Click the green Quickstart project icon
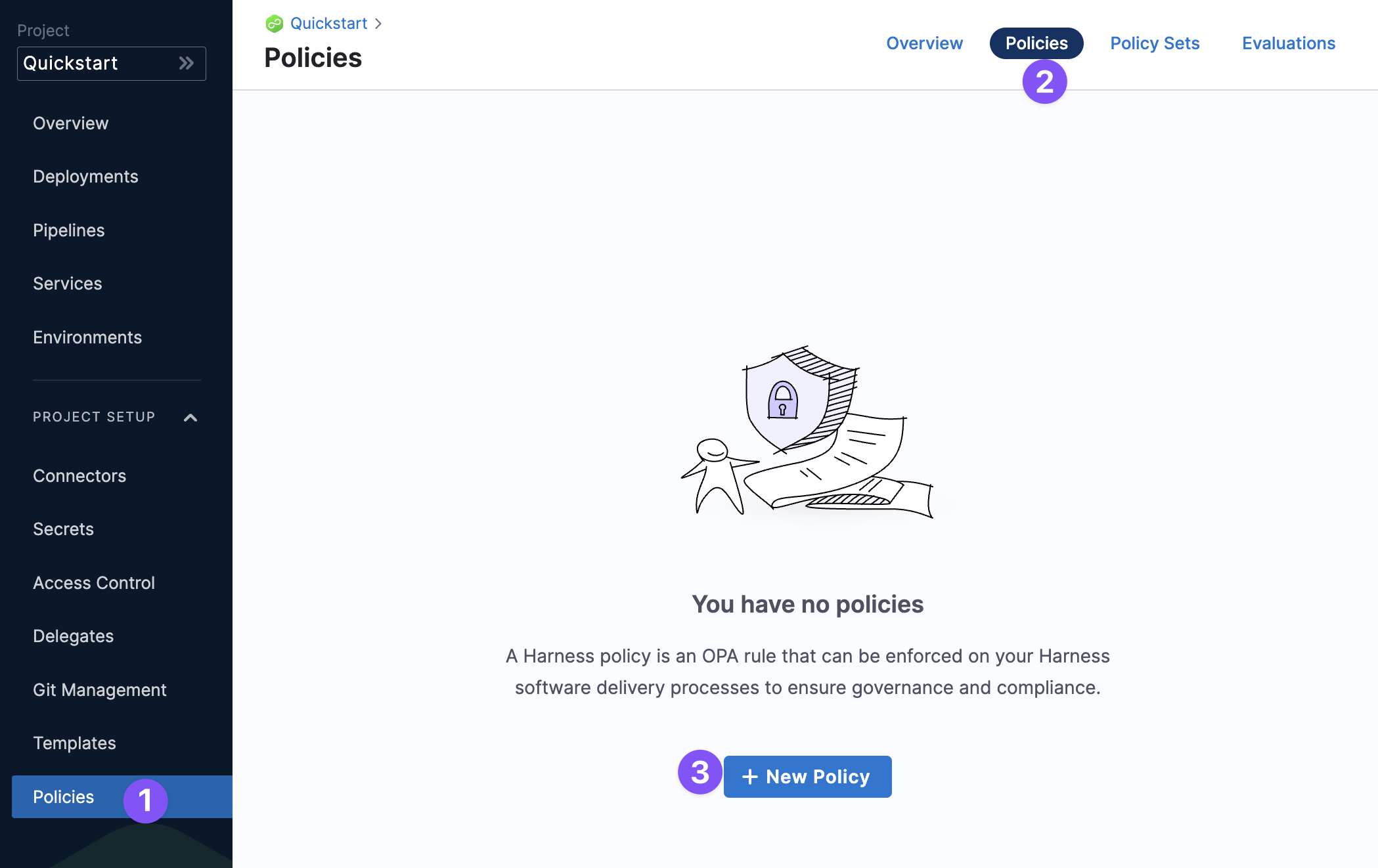The height and width of the screenshot is (868, 1378). 274,24
